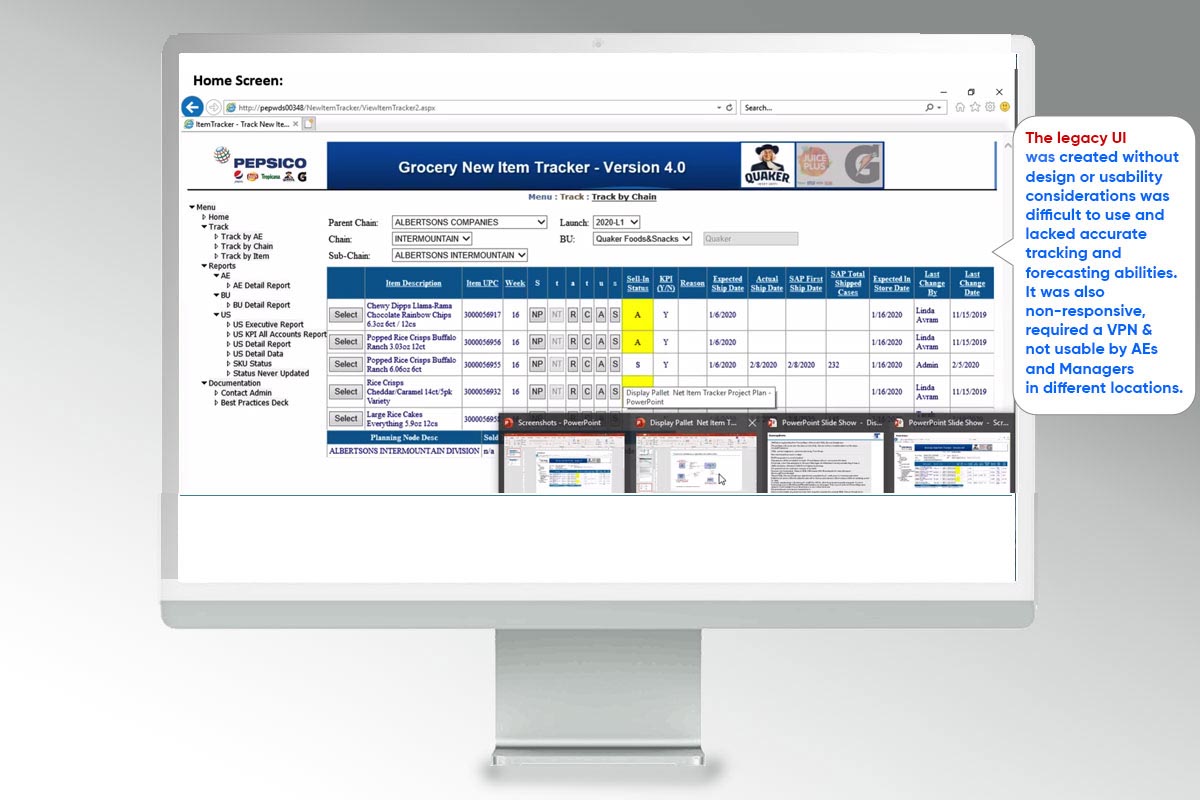Sort by Item Description column header
Viewport: 1200px width, 800px height.
[413, 283]
